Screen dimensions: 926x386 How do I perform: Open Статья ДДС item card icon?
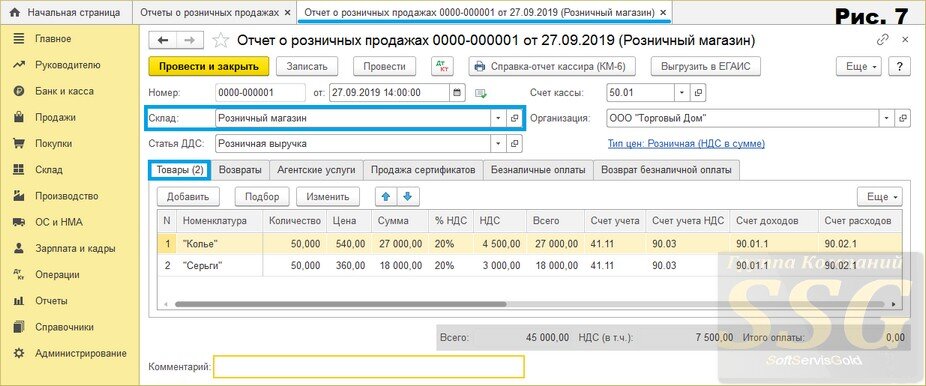[x=514, y=143]
